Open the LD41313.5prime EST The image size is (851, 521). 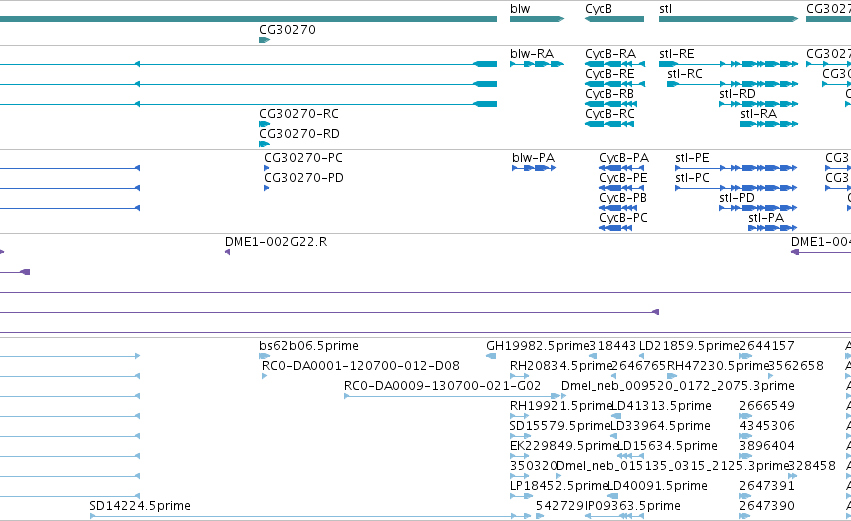point(616,417)
